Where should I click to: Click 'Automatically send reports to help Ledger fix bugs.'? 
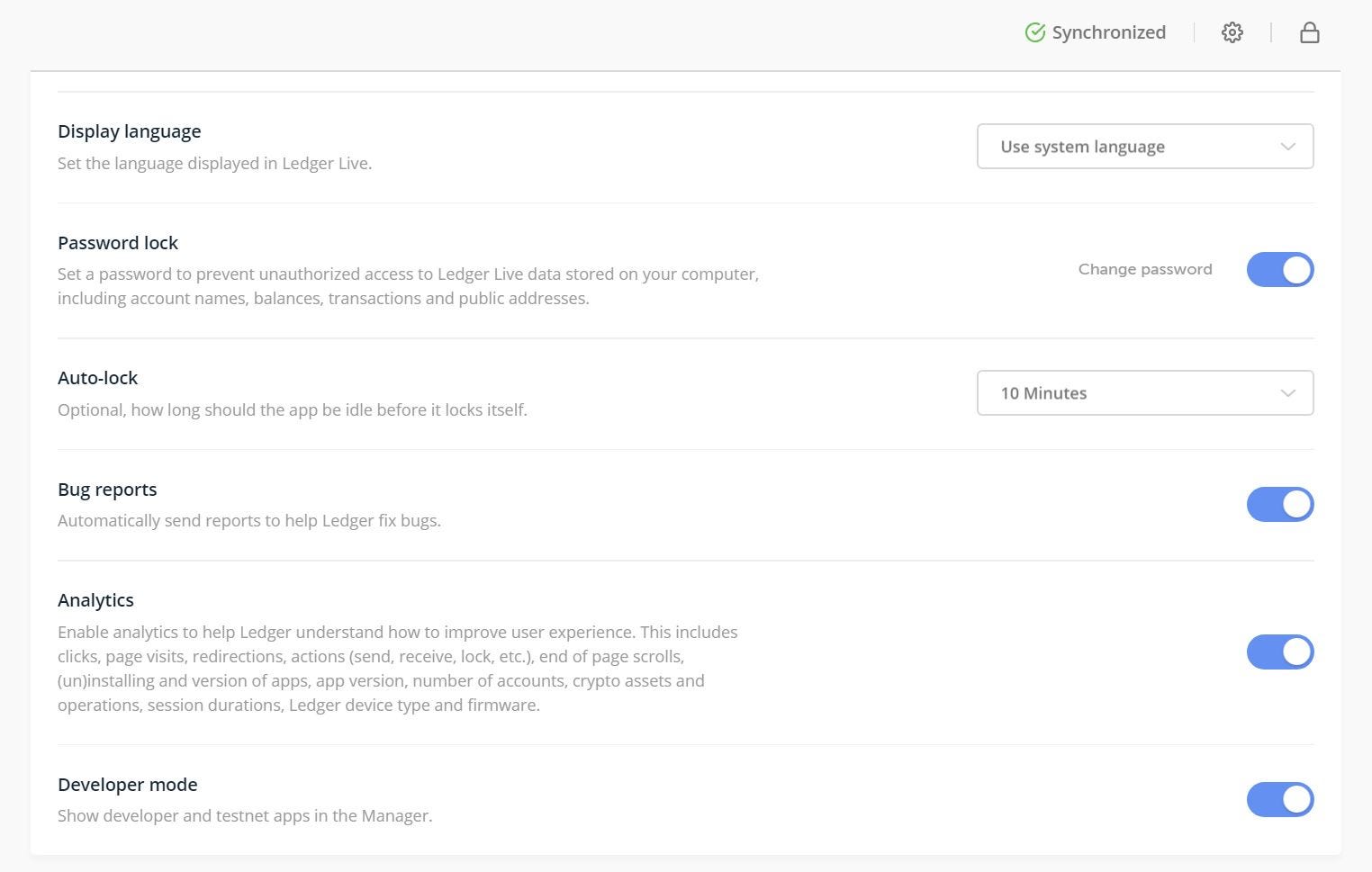coord(249,521)
